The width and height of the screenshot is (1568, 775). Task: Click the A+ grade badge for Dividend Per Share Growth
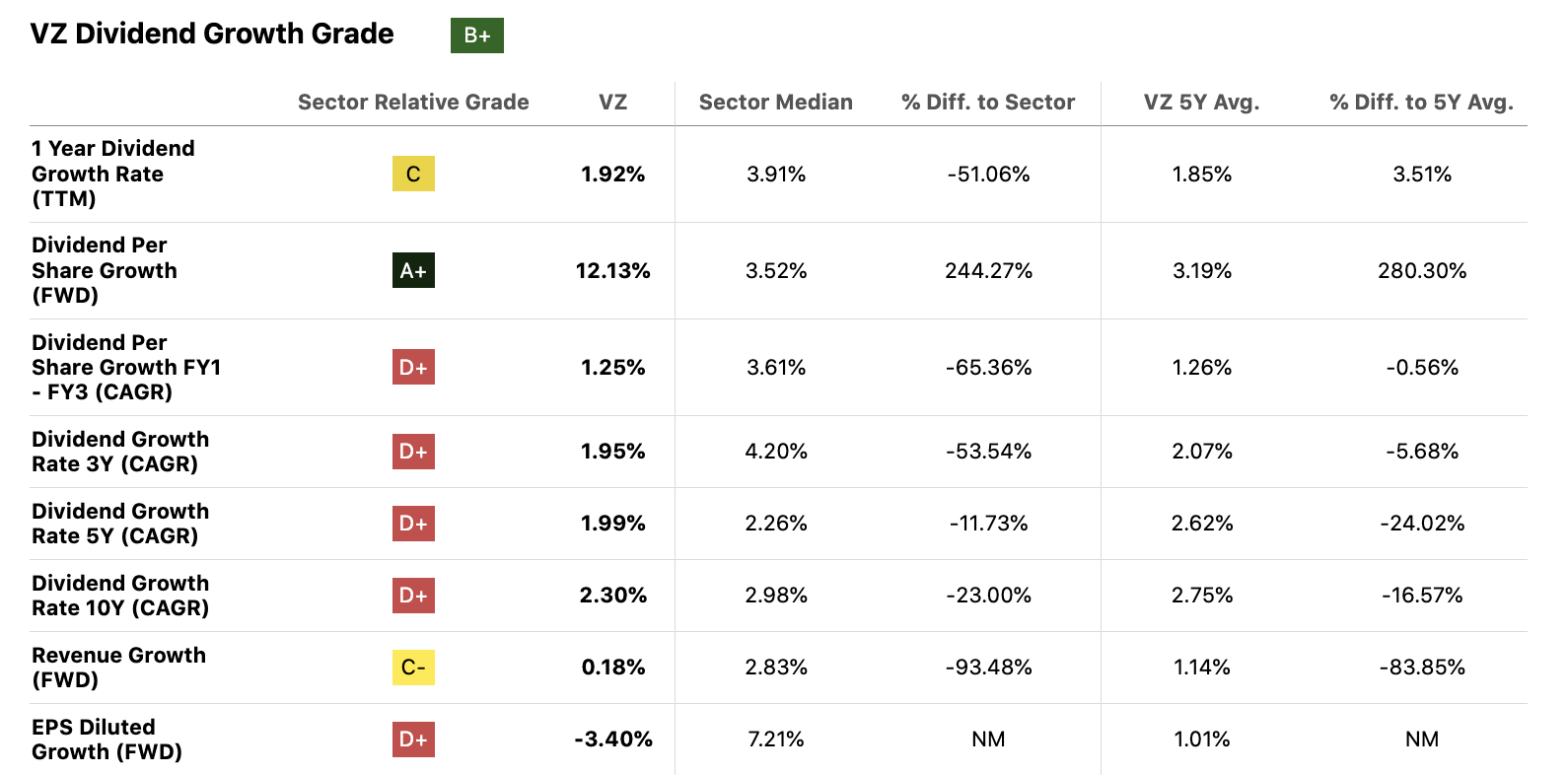pyautogui.click(x=413, y=270)
